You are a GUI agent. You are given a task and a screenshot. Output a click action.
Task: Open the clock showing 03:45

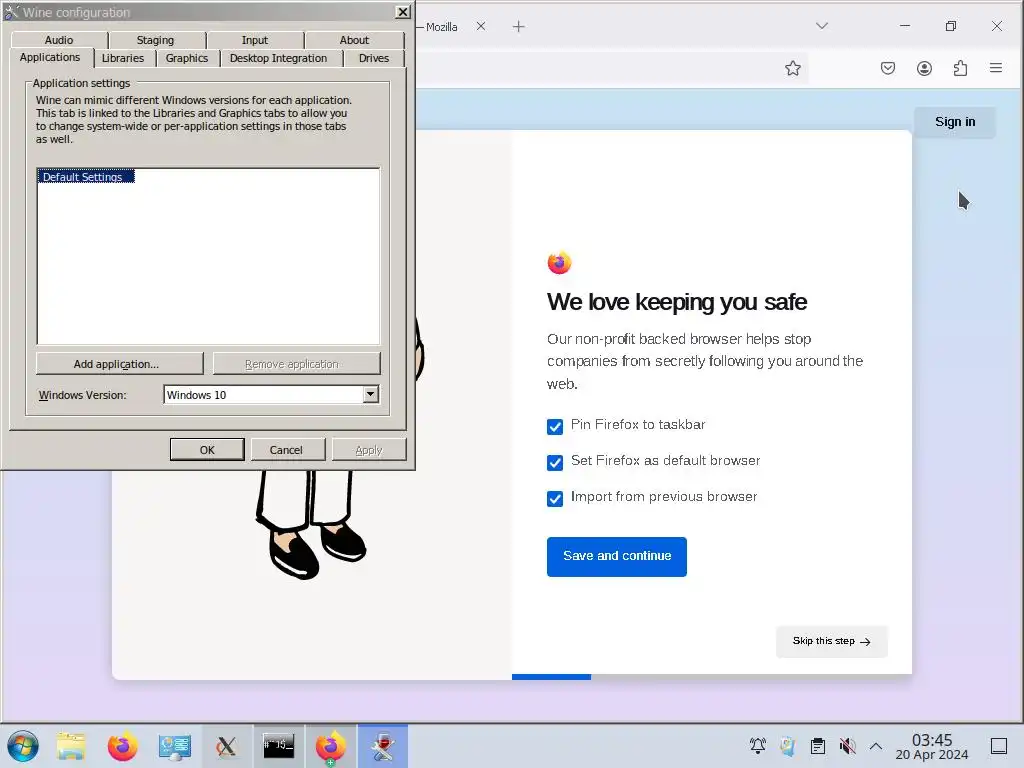pos(932,746)
